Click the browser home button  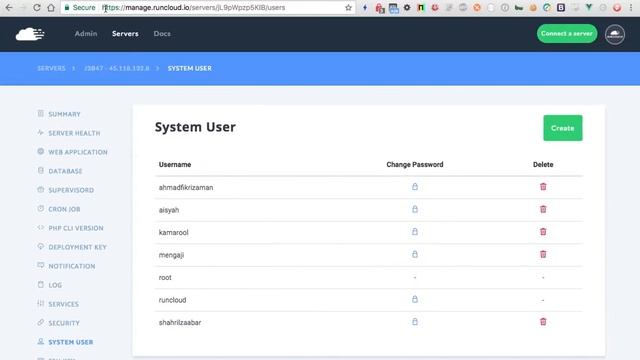coord(51,7)
